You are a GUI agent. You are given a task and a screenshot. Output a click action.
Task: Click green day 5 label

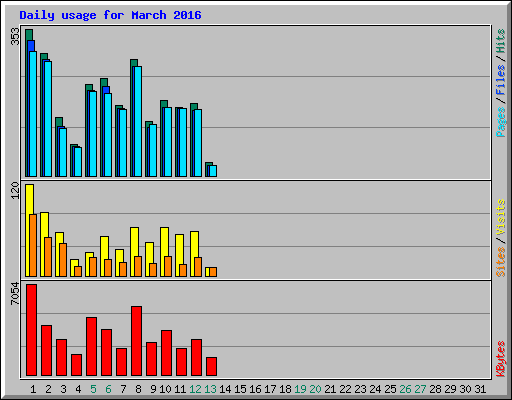click(93, 389)
